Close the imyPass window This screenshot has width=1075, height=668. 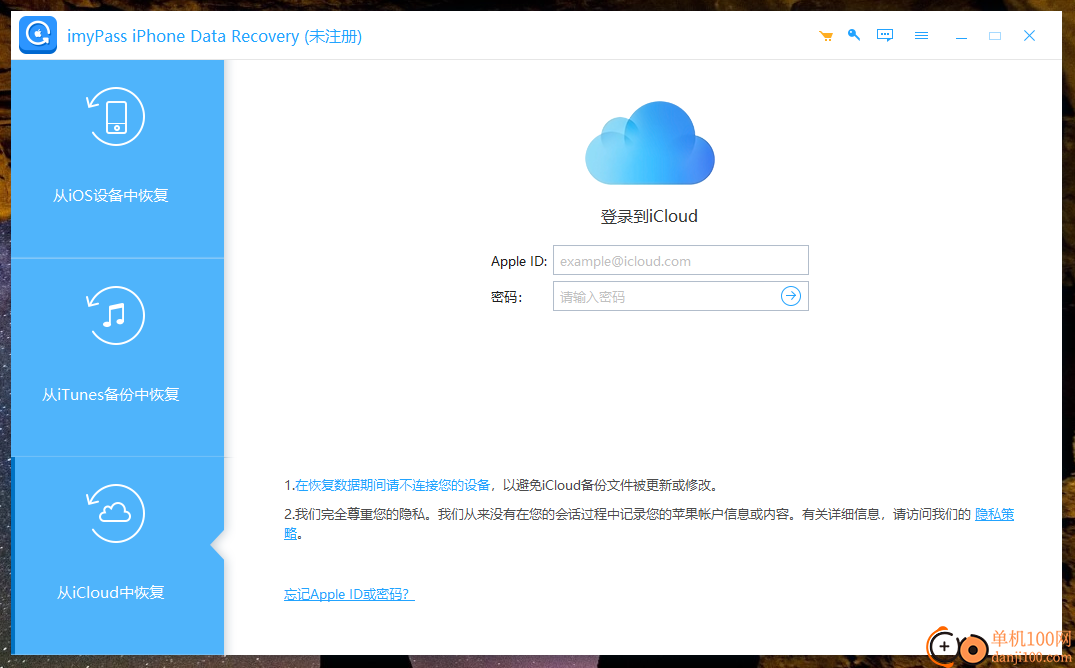1029,36
